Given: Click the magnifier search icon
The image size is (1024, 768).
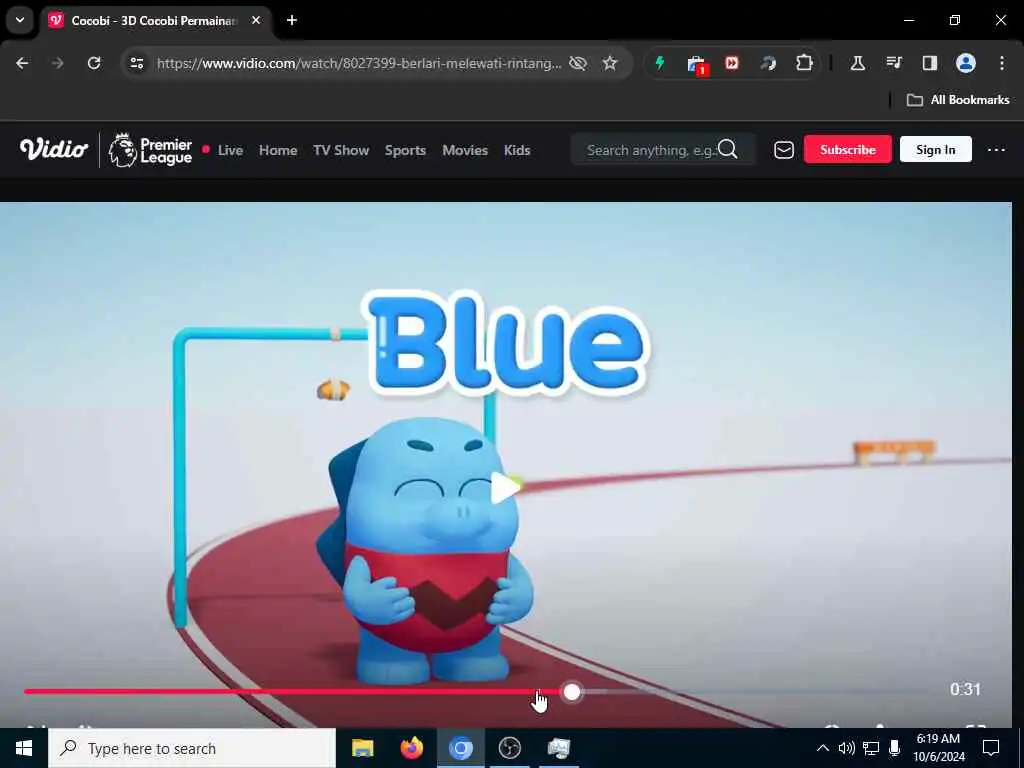Looking at the screenshot, I should click(x=728, y=150).
